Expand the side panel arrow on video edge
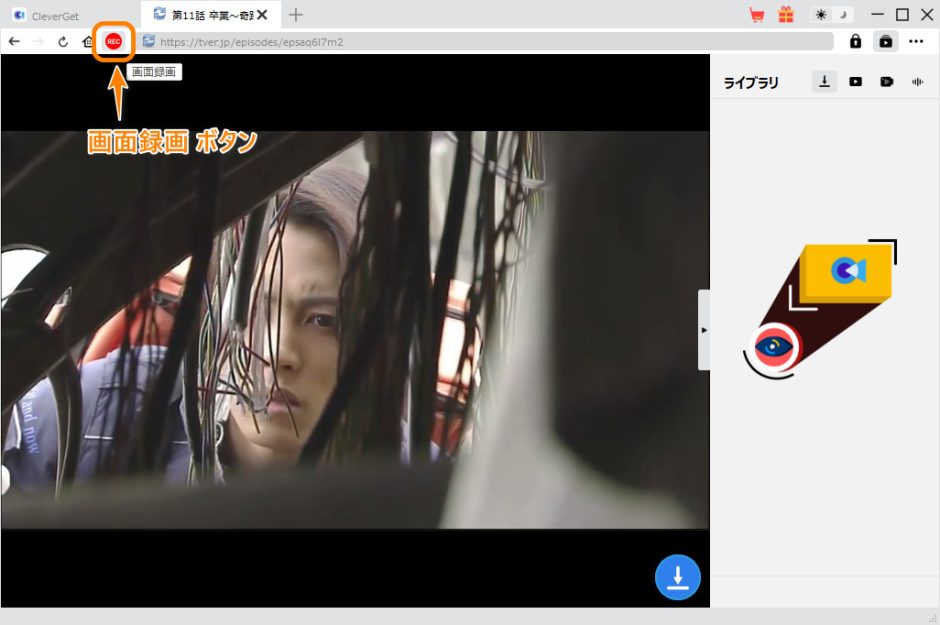 pyautogui.click(x=703, y=329)
